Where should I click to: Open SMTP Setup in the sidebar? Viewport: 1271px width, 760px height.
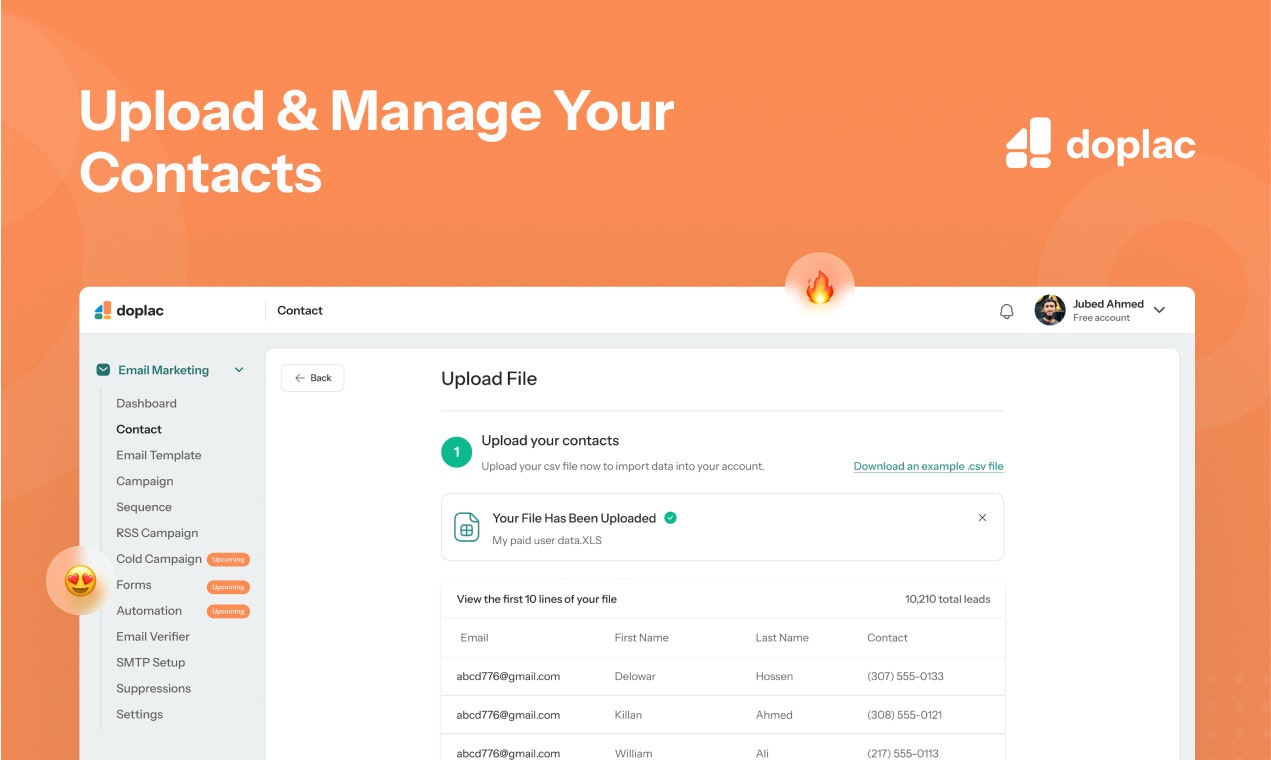(151, 663)
